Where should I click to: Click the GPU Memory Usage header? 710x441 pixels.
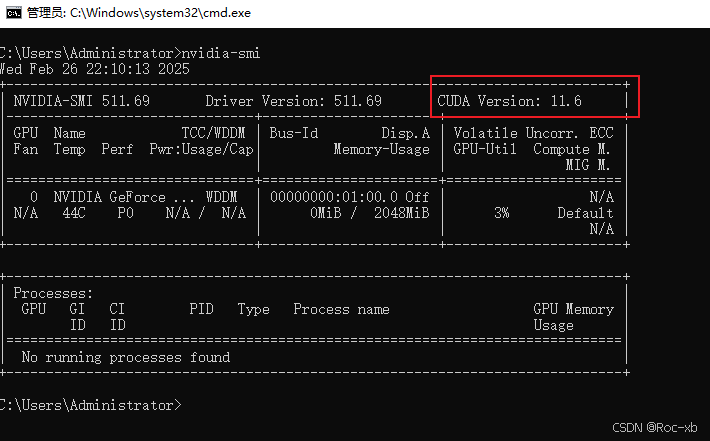573,317
